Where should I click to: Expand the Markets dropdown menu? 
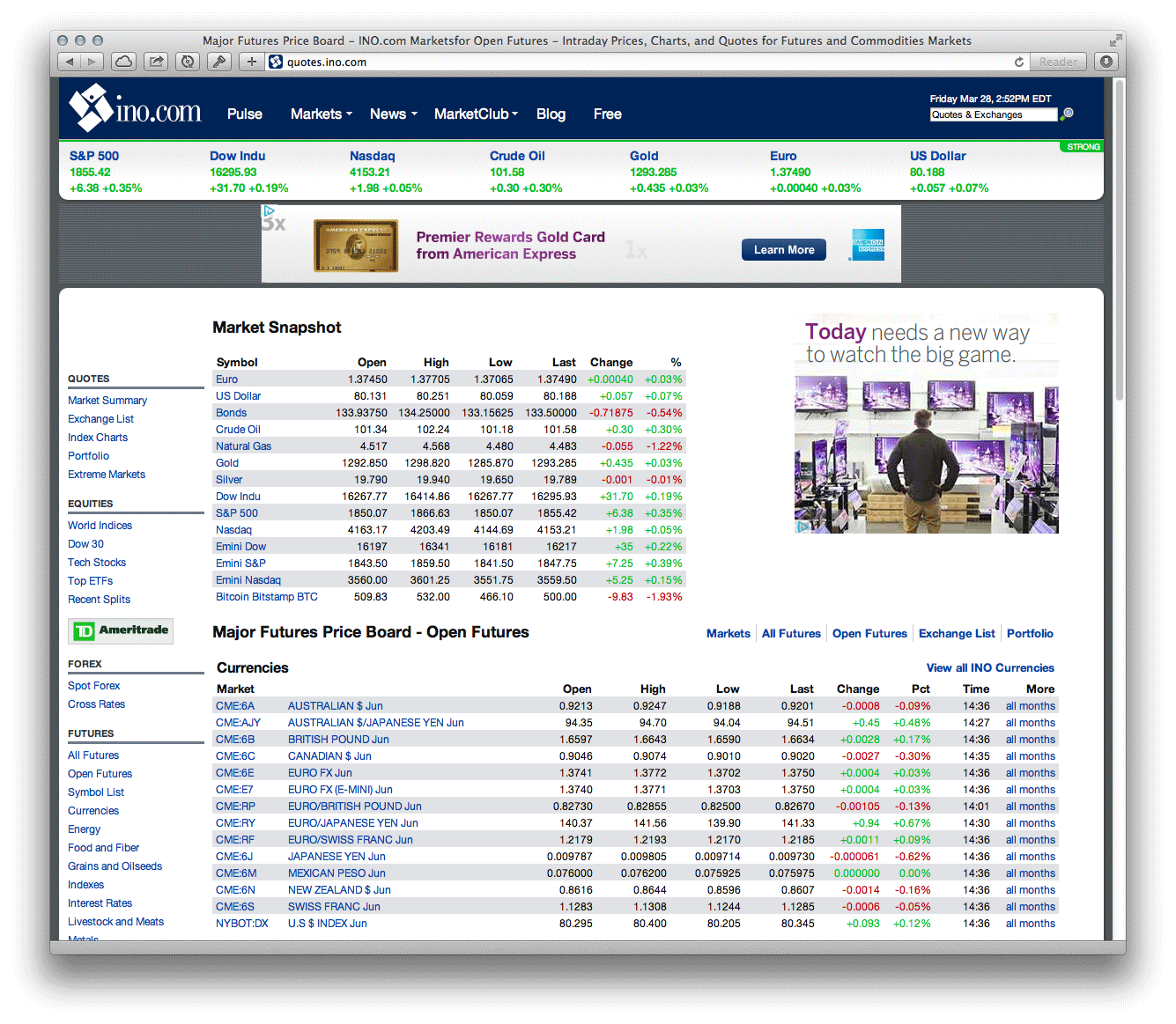[x=321, y=114]
